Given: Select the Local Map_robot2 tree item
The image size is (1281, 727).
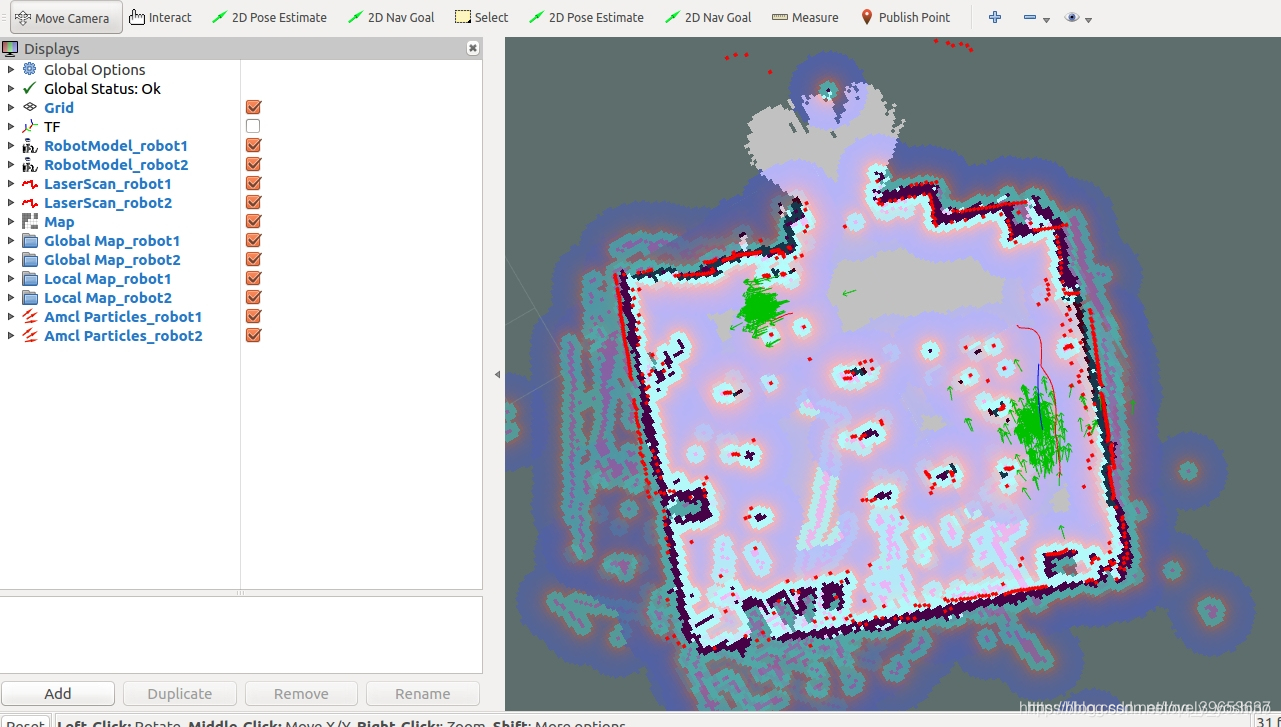Looking at the screenshot, I should (108, 297).
